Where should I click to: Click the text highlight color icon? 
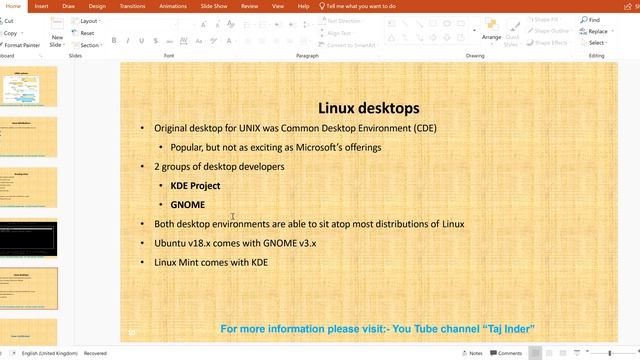pyautogui.click(x=213, y=40)
